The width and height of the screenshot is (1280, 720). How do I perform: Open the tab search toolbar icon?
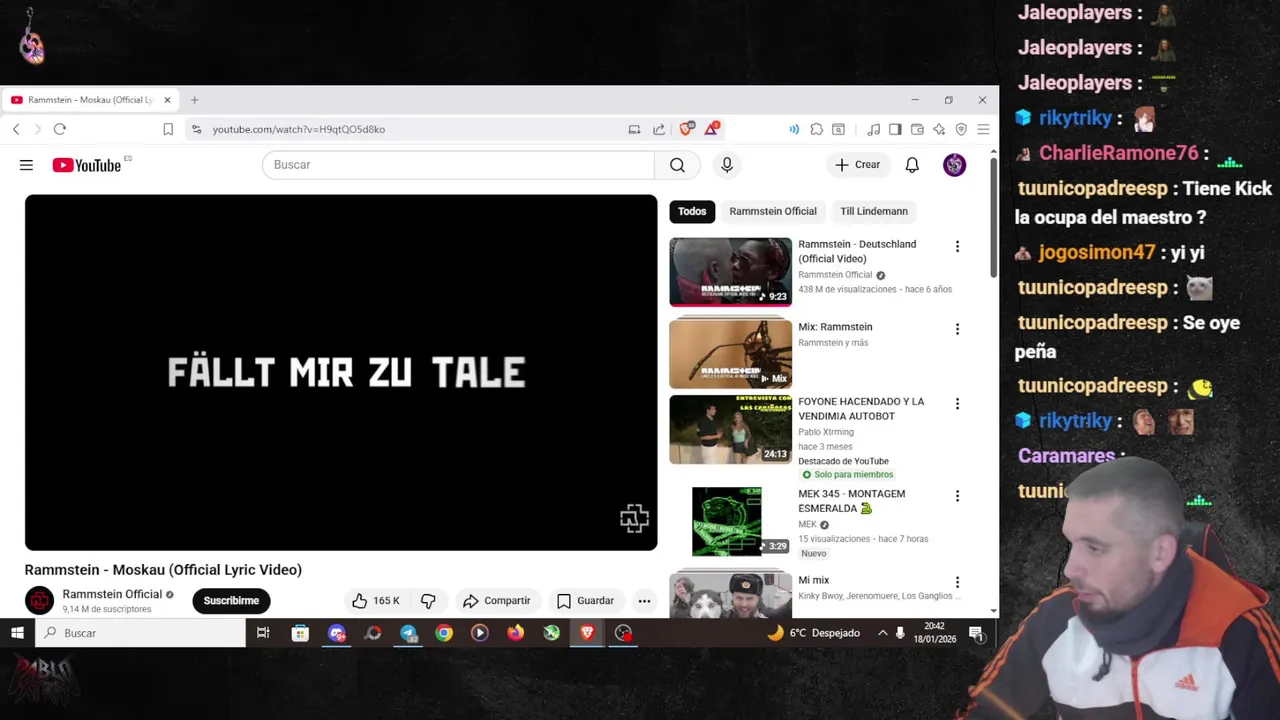(x=838, y=129)
